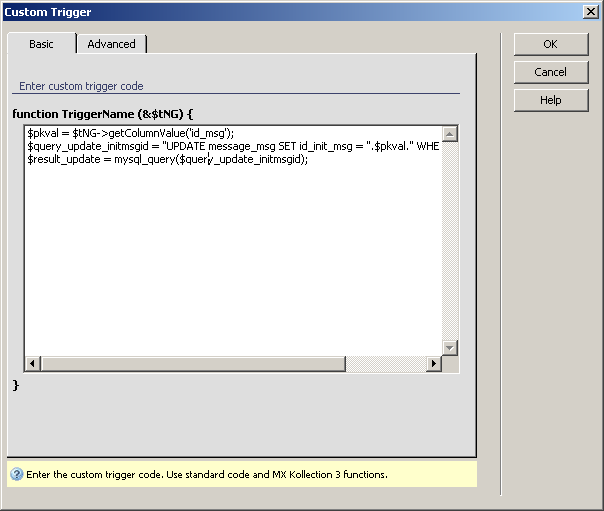Viewport: 604px width, 511px height.
Task: Place cursor in the $pkval code line
Action: click(130, 133)
